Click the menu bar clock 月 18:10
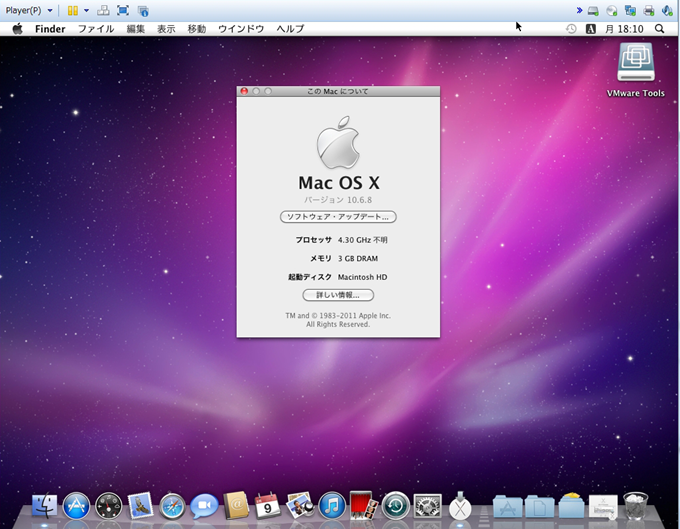Image resolution: width=680 pixels, height=529 pixels. [x=624, y=29]
